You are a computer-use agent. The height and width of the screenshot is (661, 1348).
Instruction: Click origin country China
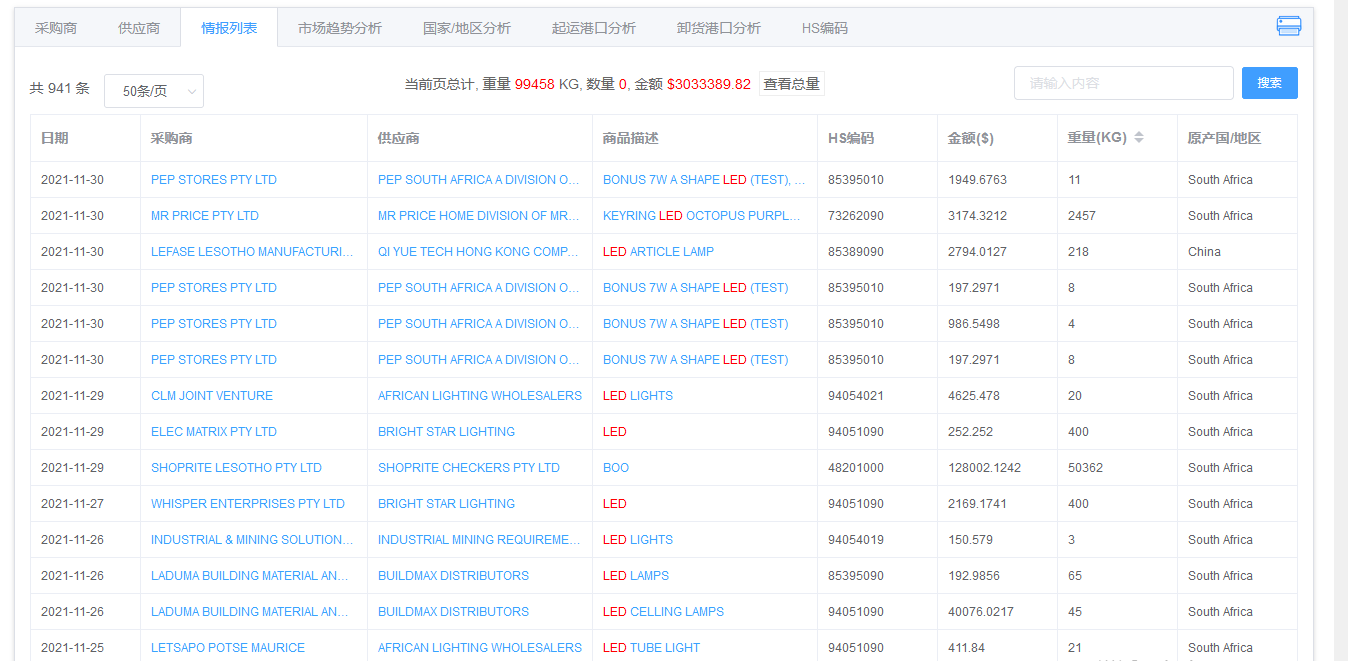1204,252
